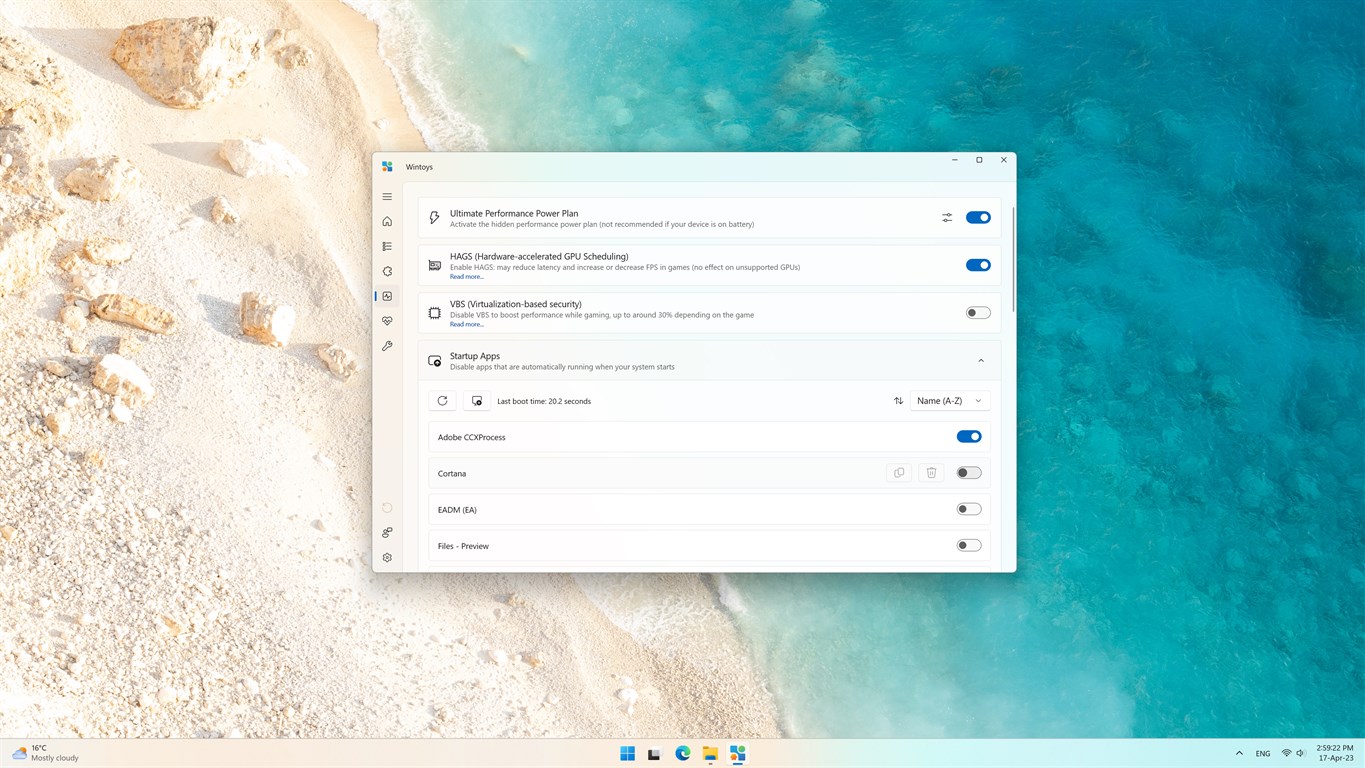Open VBS Read more link

pyautogui.click(x=466, y=325)
